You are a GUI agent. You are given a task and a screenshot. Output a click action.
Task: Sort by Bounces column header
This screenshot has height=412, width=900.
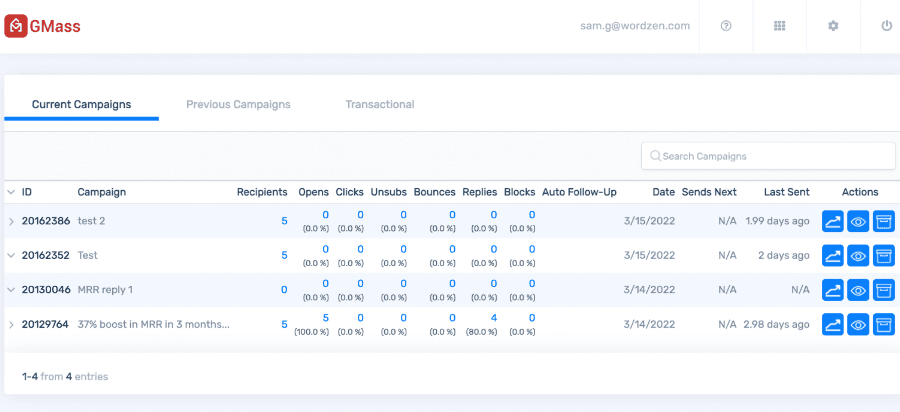tap(435, 192)
